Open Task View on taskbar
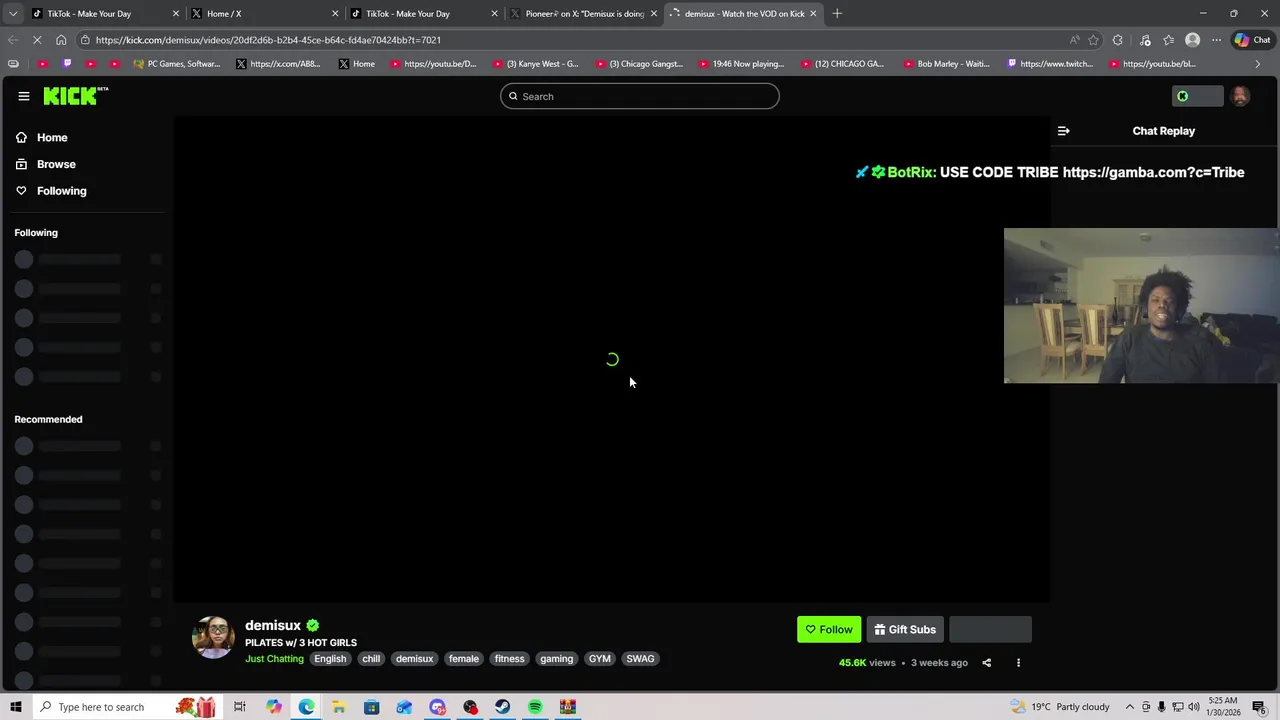The image size is (1280, 720). [240, 707]
